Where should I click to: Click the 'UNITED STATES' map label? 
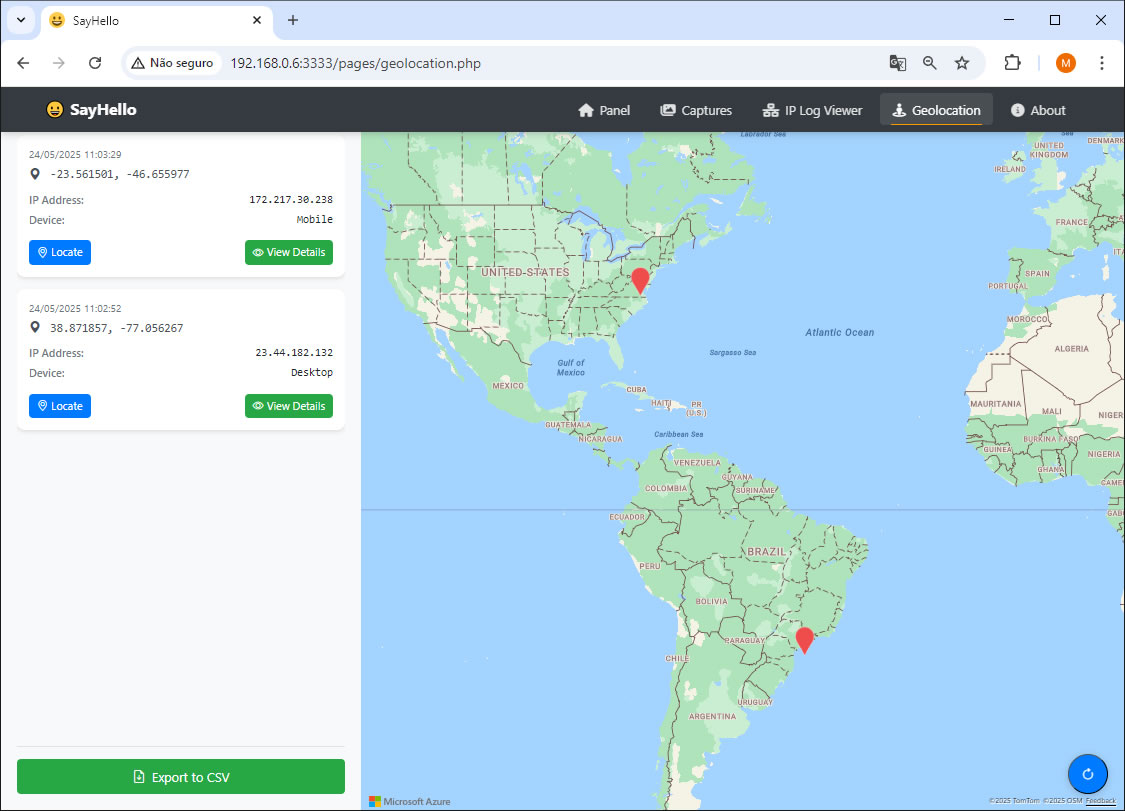[525, 273]
